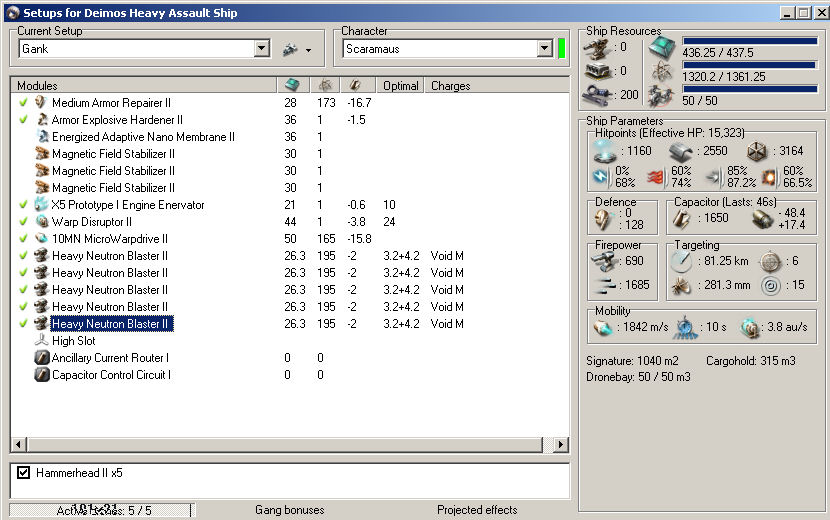Click the Medium Armor Repairer II module icon
Screen dimensions: 830x520
(41, 102)
